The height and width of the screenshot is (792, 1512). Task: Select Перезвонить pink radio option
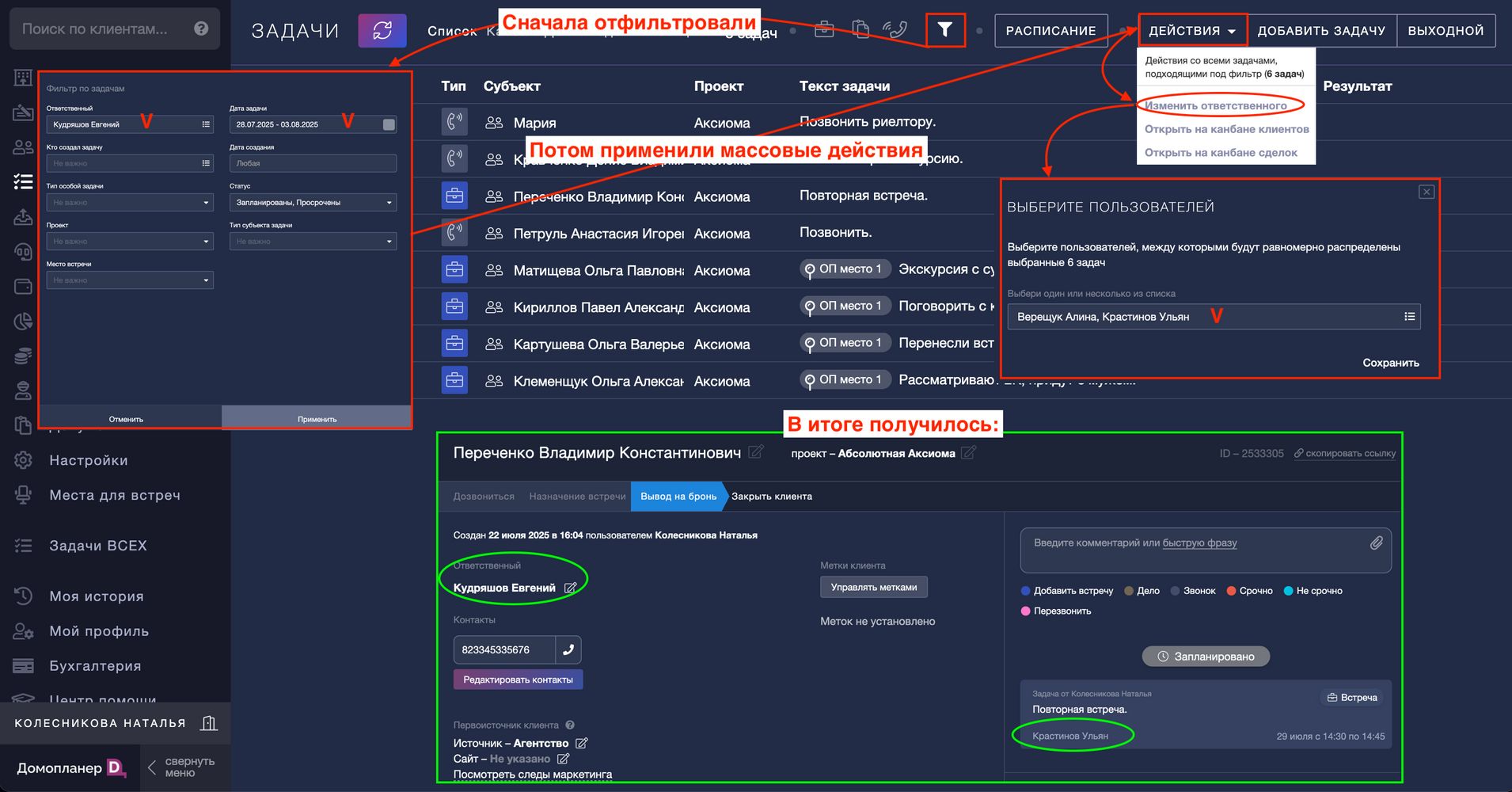(x=1026, y=611)
